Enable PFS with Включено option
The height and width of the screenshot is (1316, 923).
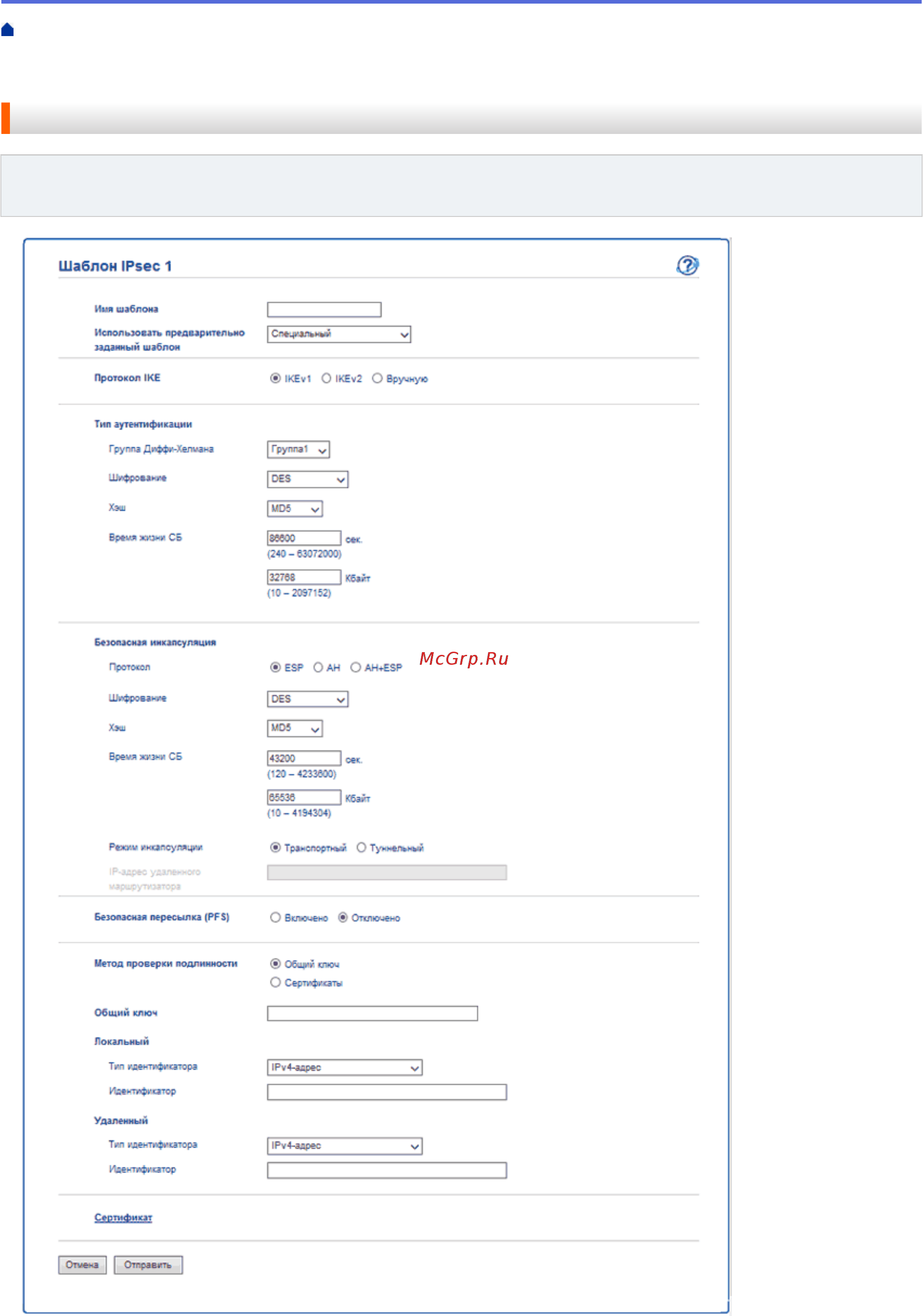click(276, 918)
